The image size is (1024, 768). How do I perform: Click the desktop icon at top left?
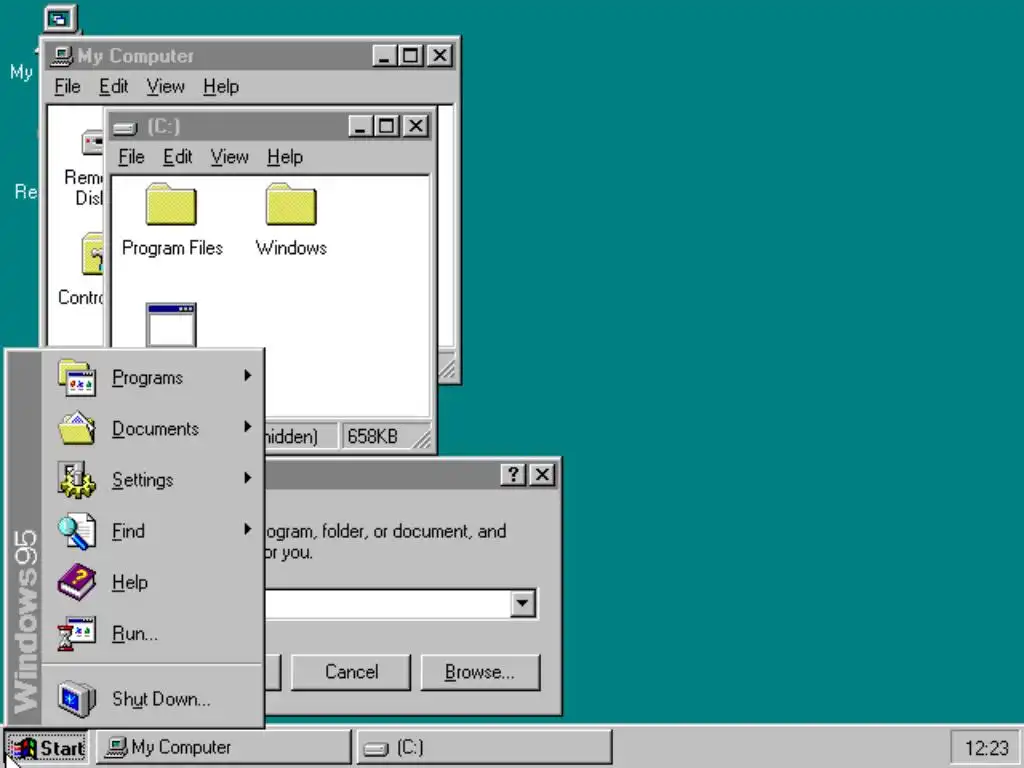[59, 20]
